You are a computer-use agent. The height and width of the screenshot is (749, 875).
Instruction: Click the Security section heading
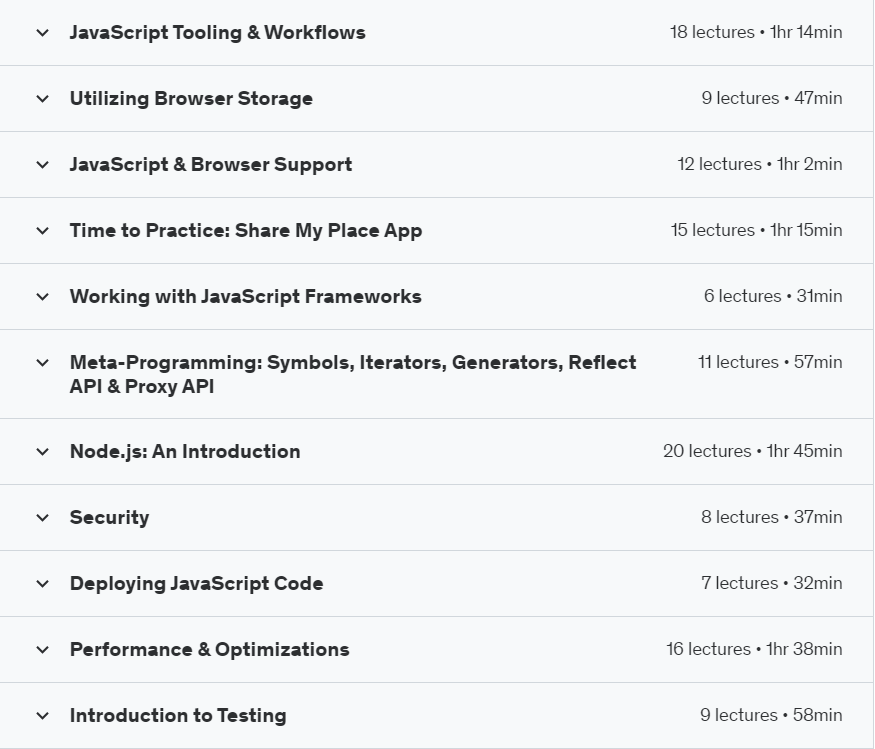click(109, 518)
